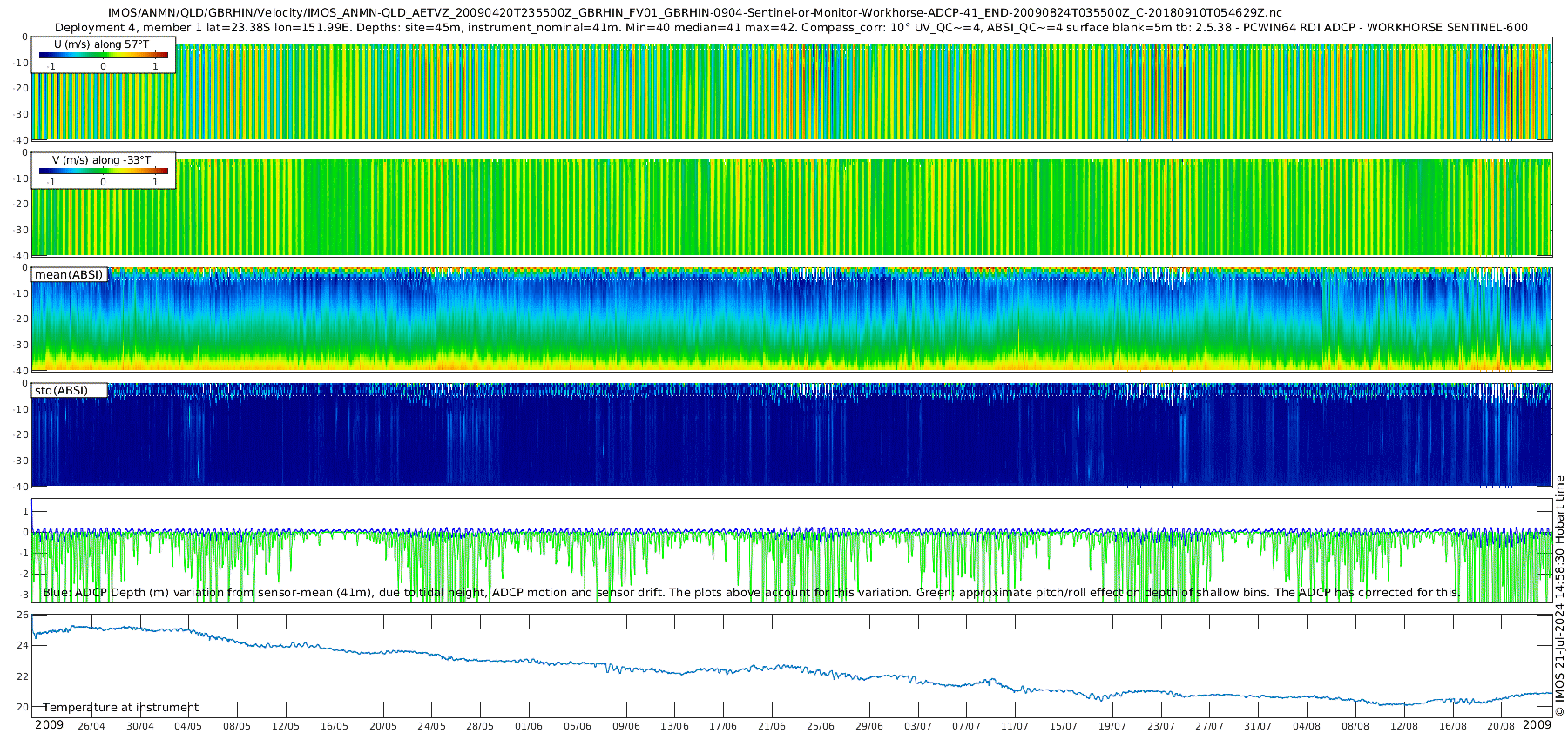Click the vertical IMOS copyright timestamp text

[x=1559, y=596]
